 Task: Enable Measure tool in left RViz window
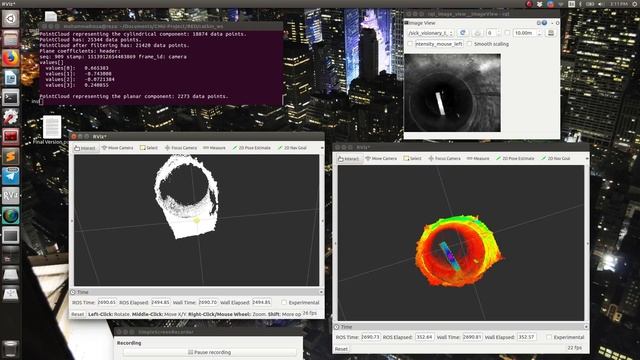click(214, 148)
